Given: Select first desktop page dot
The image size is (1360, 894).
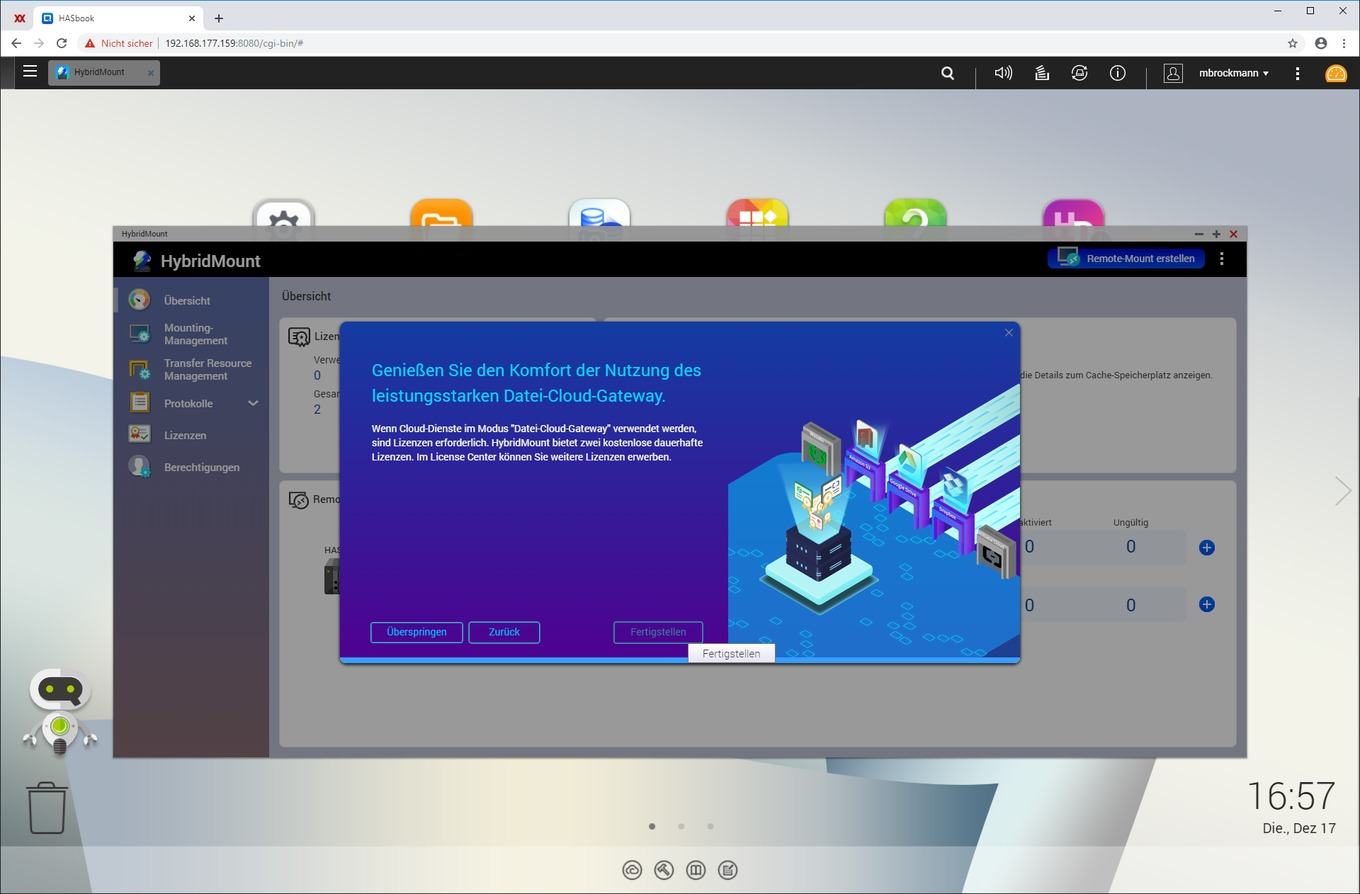Looking at the screenshot, I should (x=652, y=826).
